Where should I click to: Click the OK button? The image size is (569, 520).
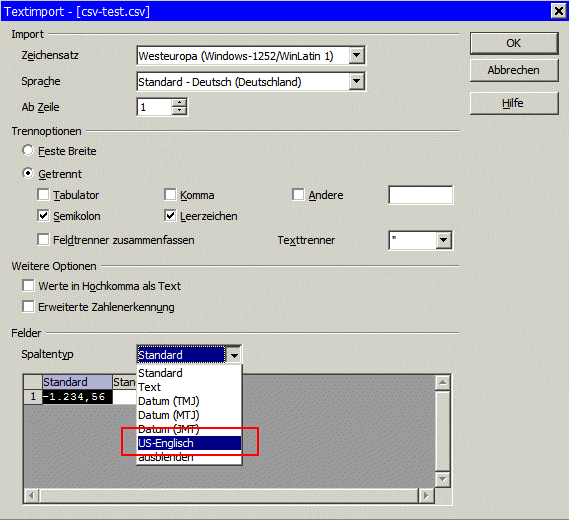tap(514, 43)
